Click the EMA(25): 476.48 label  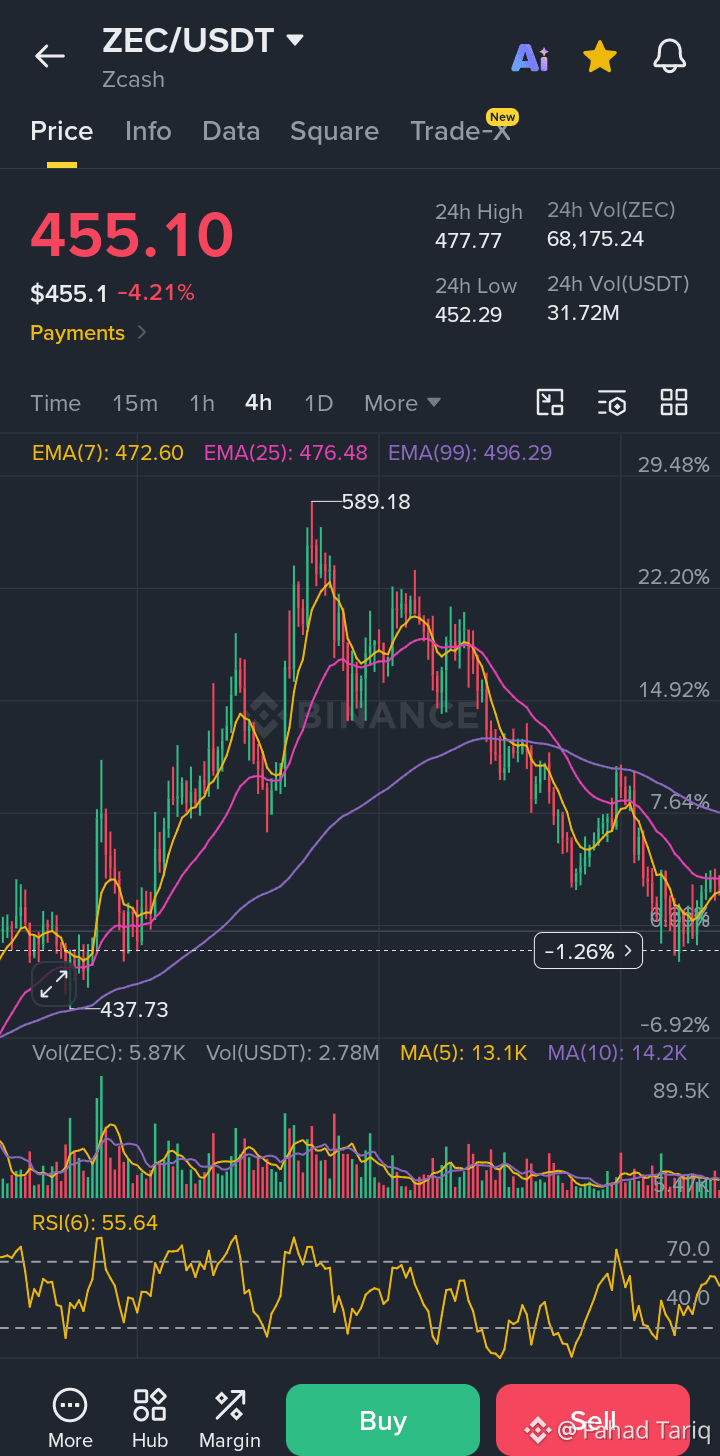[286, 453]
